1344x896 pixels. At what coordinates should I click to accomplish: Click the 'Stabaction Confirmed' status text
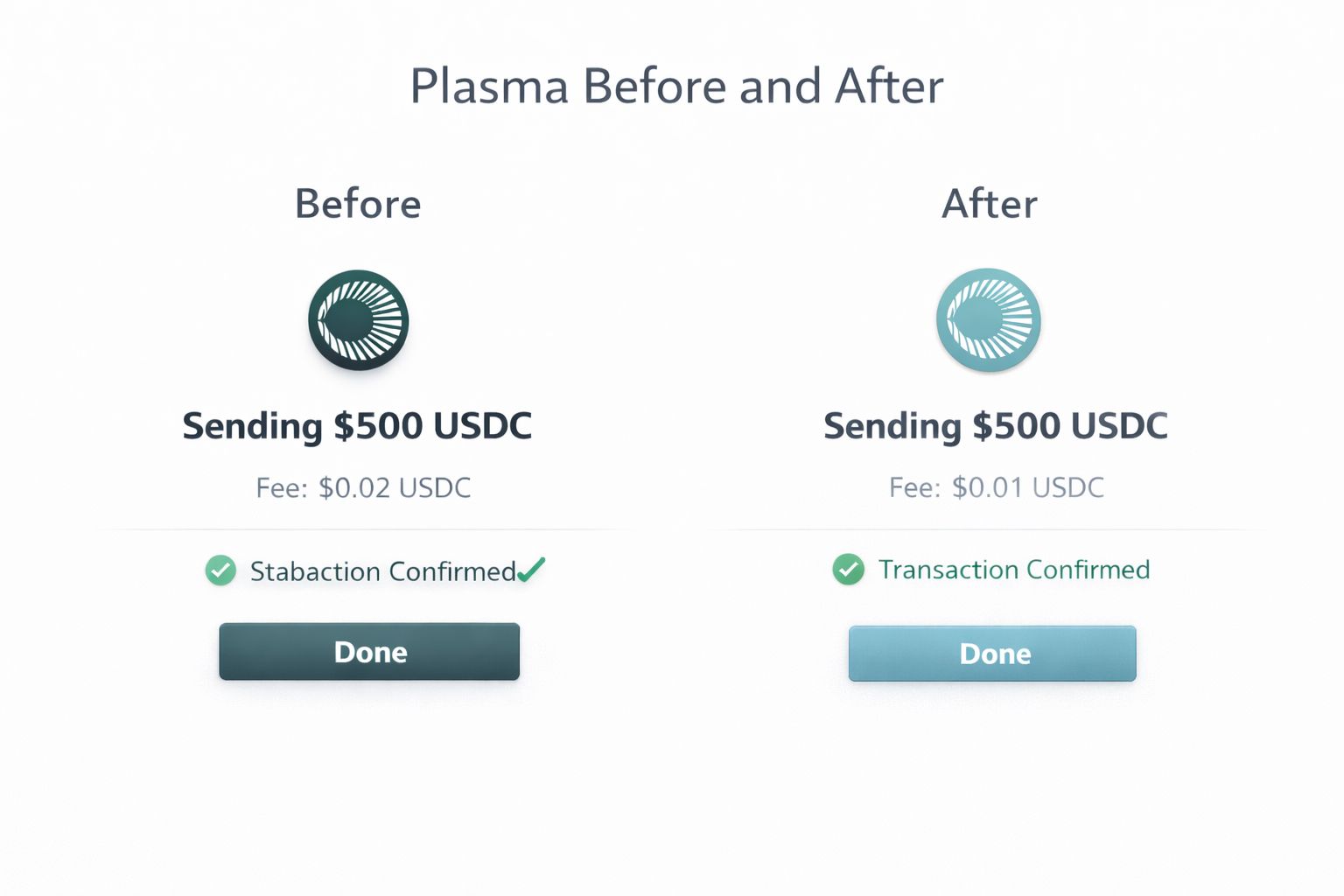[x=382, y=571]
